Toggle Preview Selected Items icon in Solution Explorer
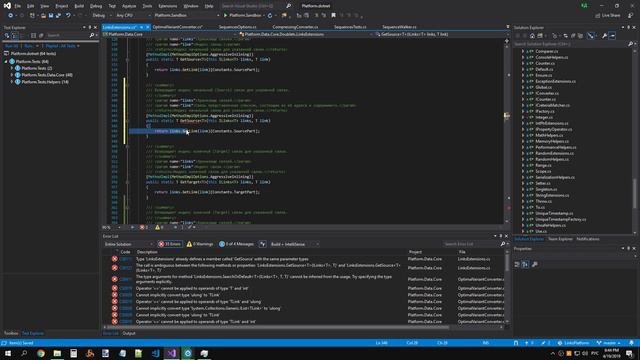The image size is (640, 360). coord(612,36)
